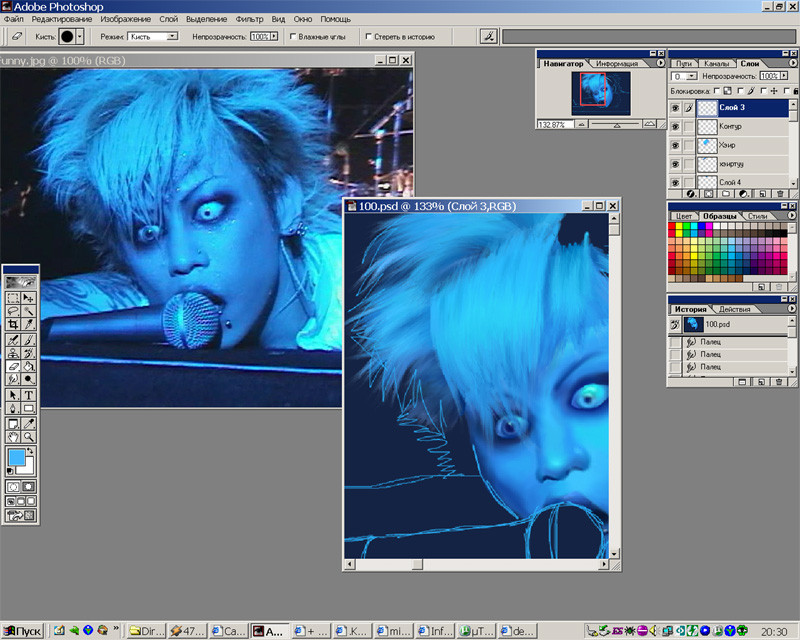Open the brush picker dropdown arrow
This screenshot has height=640, width=800.
tap(80, 37)
